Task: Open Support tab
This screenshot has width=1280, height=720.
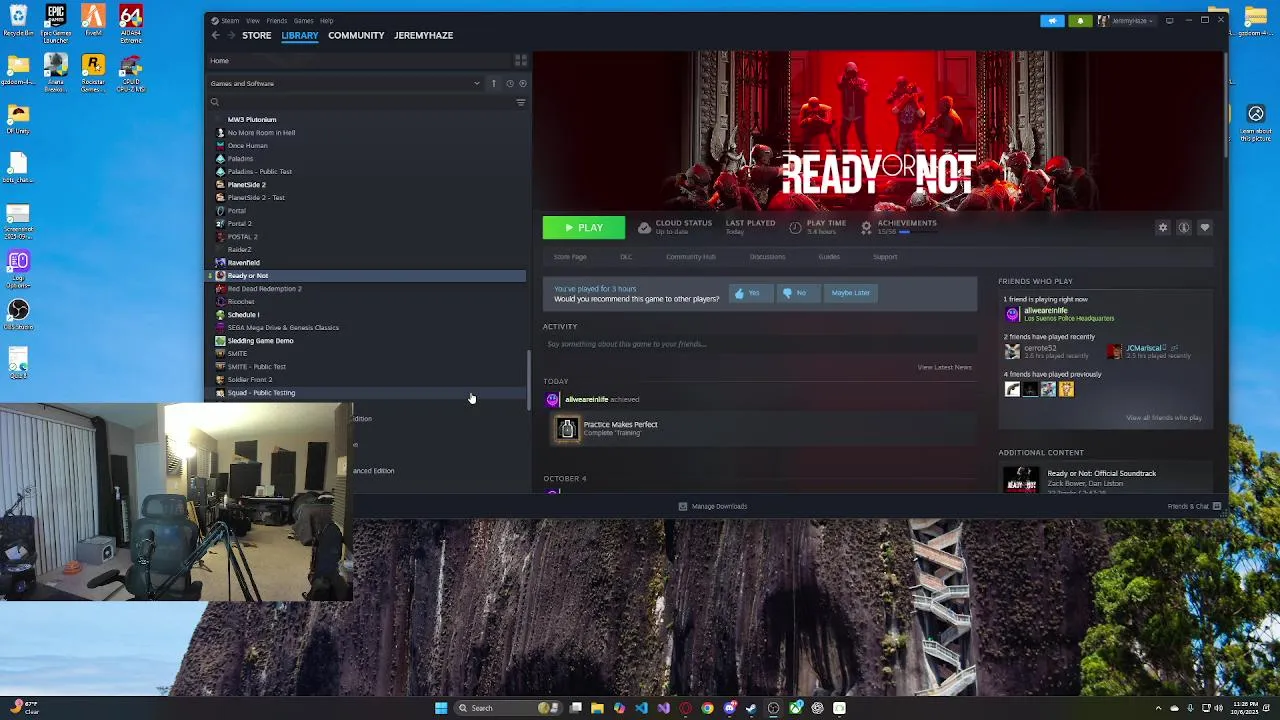Action: click(885, 257)
